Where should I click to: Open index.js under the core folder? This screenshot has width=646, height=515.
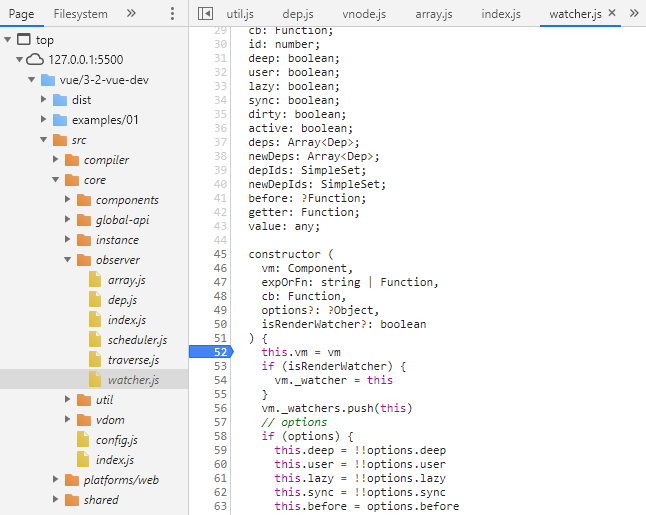(115, 460)
